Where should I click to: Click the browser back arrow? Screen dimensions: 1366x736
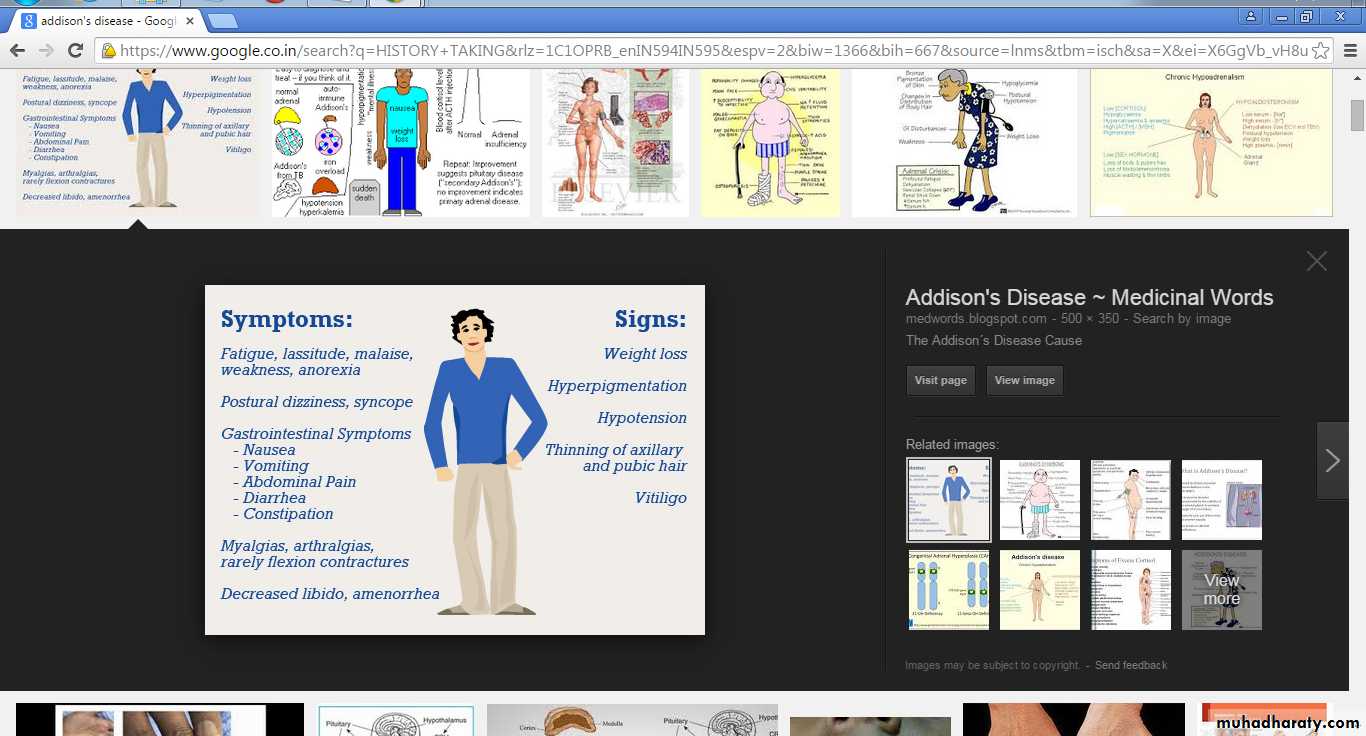click(17, 50)
